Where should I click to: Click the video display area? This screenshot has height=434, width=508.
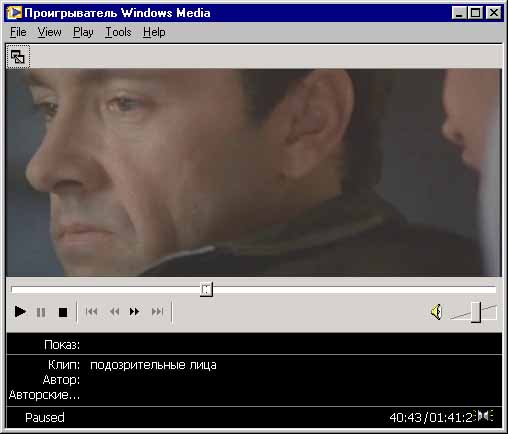(x=254, y=173)
